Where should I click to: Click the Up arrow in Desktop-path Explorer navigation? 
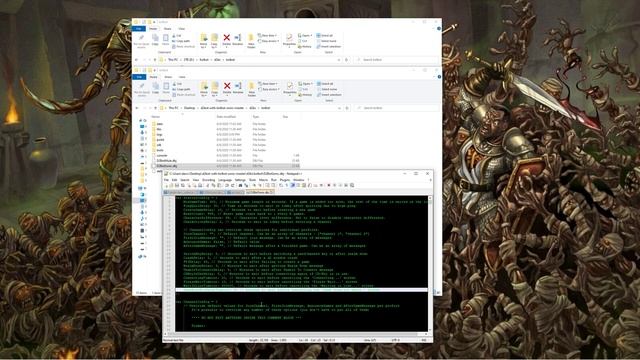[x=156, y=108]
